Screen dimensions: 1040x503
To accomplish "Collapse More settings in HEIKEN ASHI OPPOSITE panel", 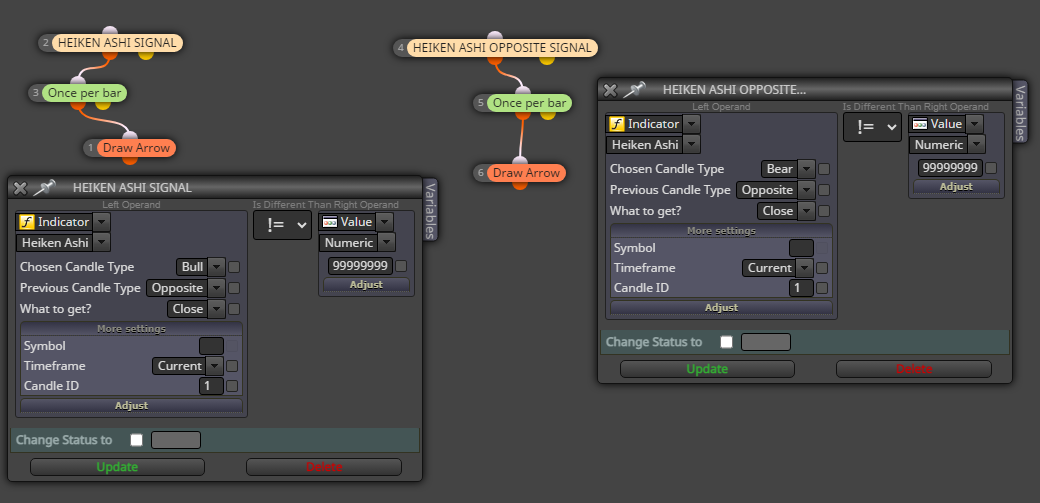I will click(722, 231).
